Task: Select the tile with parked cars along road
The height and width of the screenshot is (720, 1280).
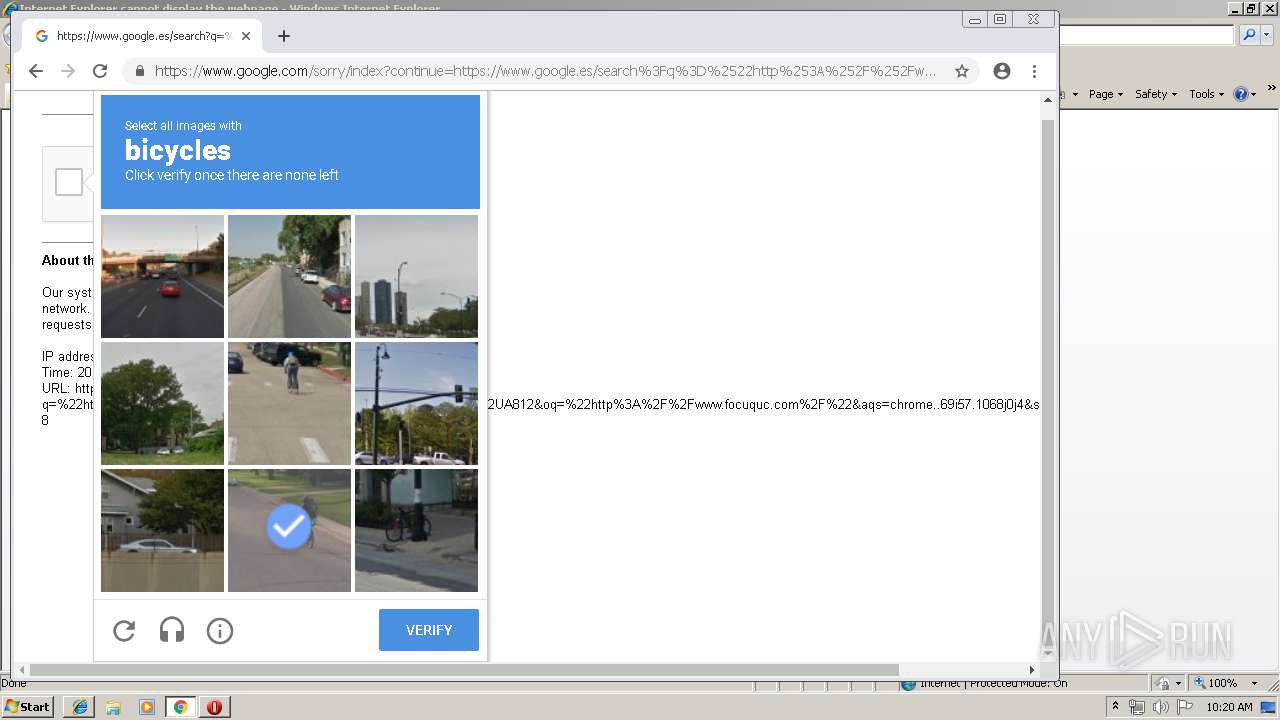Action: pos(289,276)
